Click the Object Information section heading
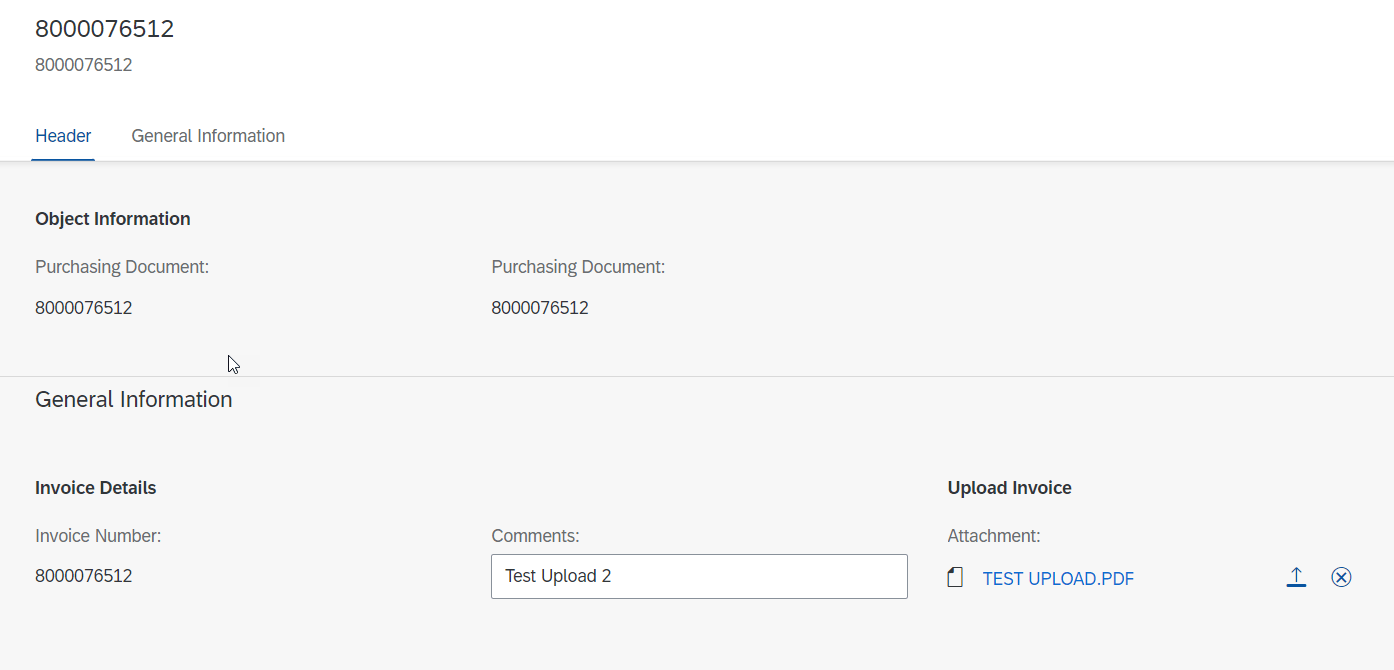 (112, 218)
